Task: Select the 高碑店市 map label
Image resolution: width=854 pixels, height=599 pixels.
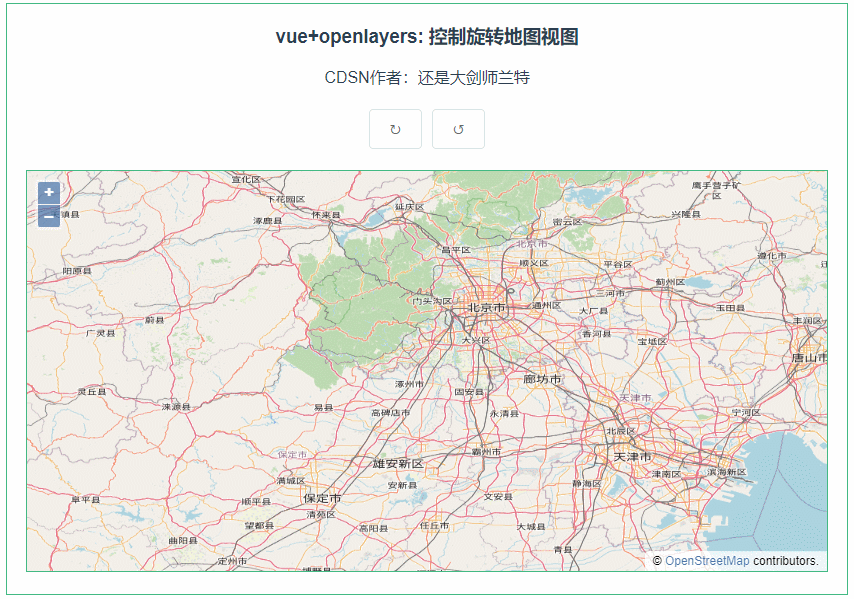Action: [x=391, y=413]
